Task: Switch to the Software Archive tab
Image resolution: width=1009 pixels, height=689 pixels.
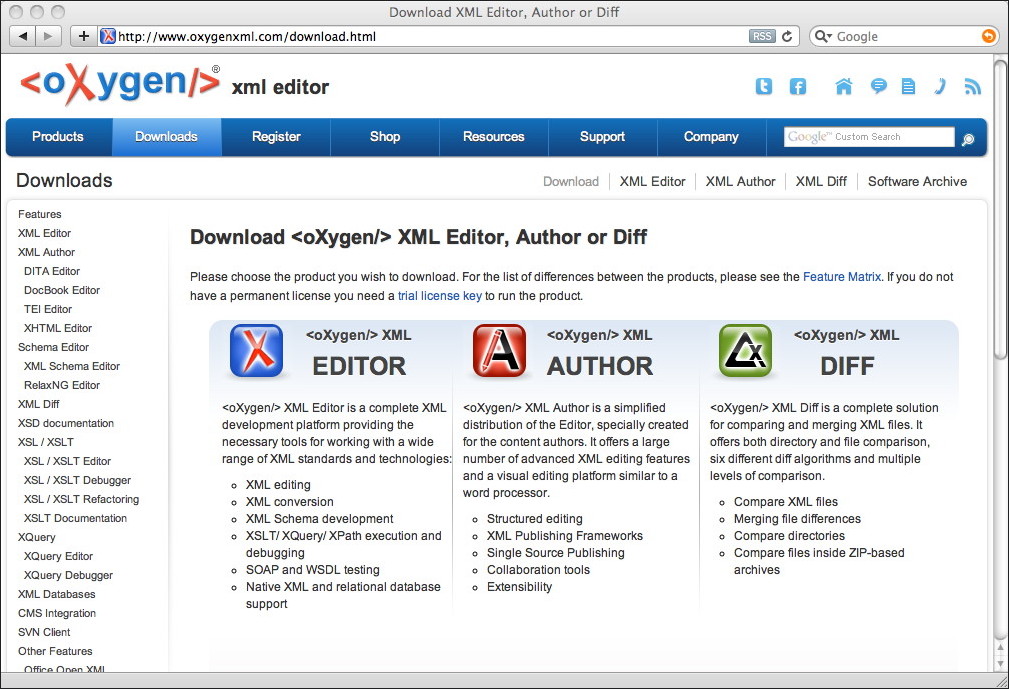Action: (x=917, y=181)
